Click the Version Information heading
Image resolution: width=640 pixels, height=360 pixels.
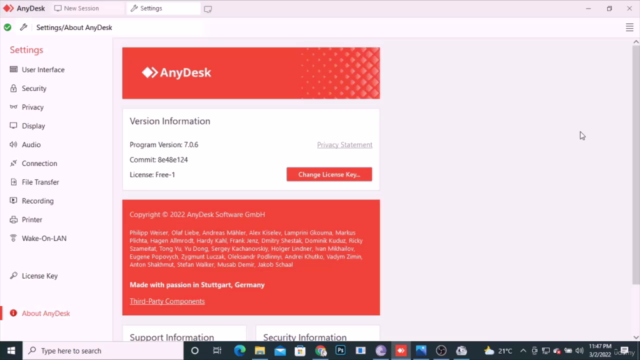coord(170,121)
